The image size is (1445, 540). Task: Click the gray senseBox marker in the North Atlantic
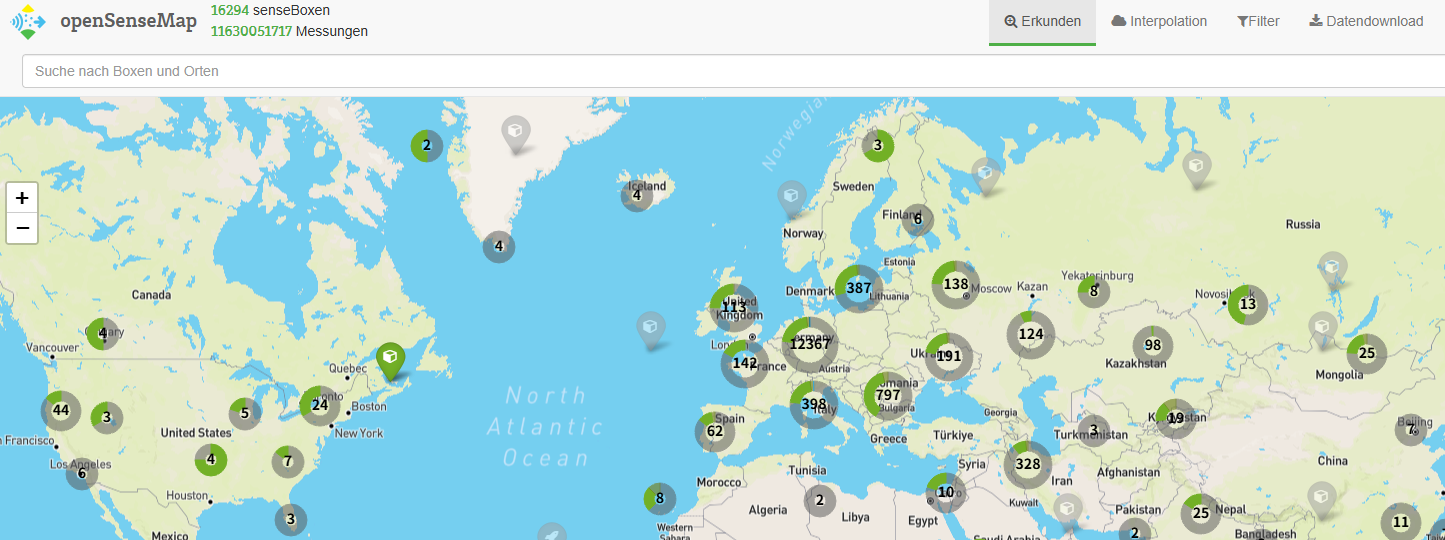point(651,329)
